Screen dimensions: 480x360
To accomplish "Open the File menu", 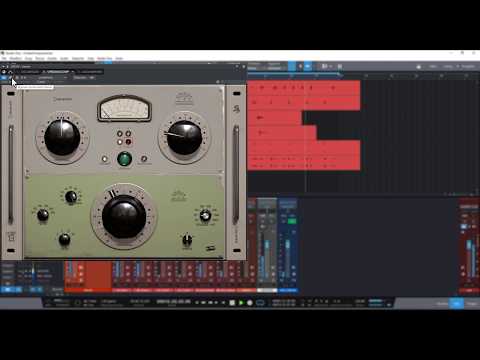I will [x=4, y=58].
